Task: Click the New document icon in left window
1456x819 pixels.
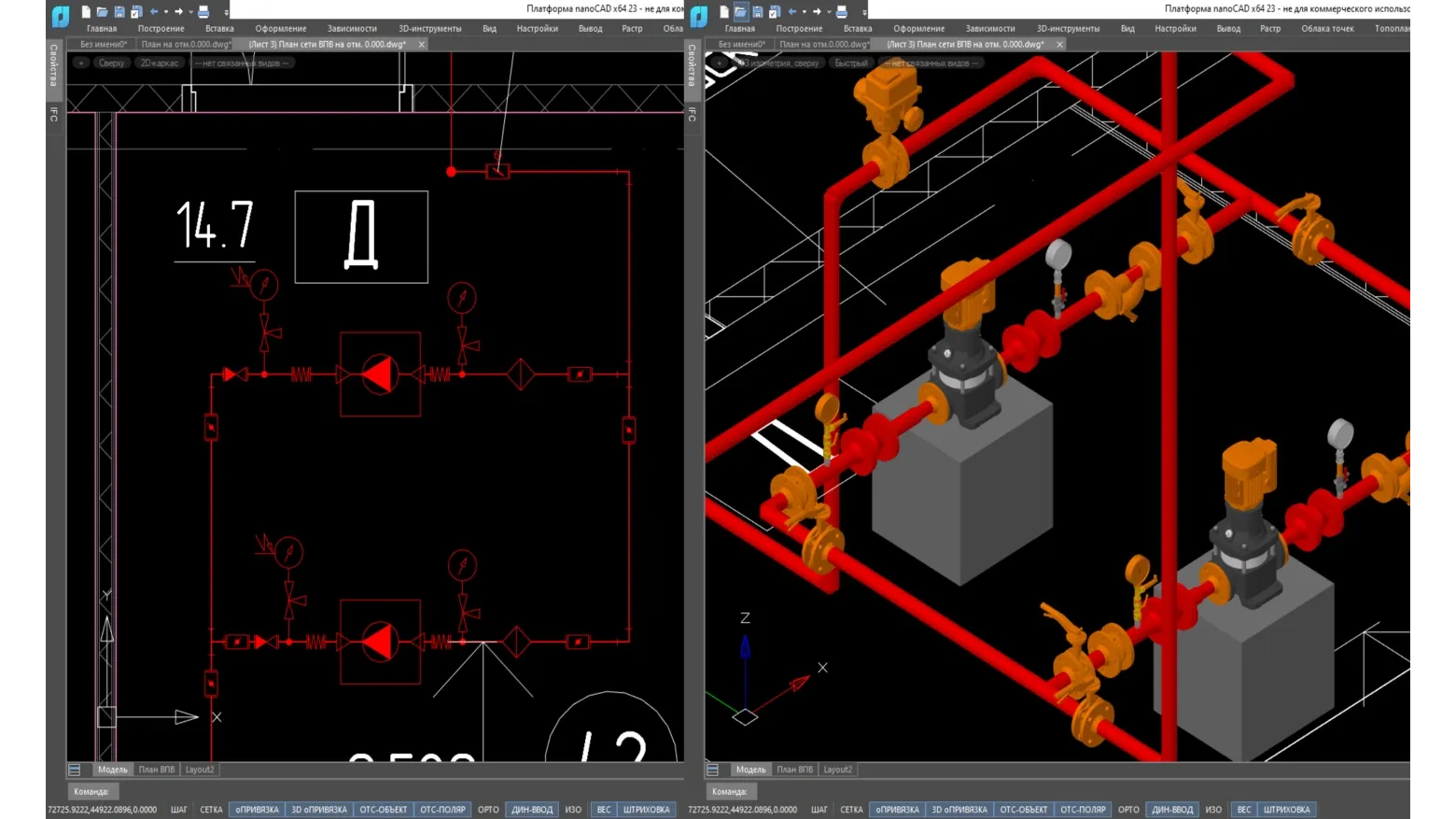Action: [86, 12]
